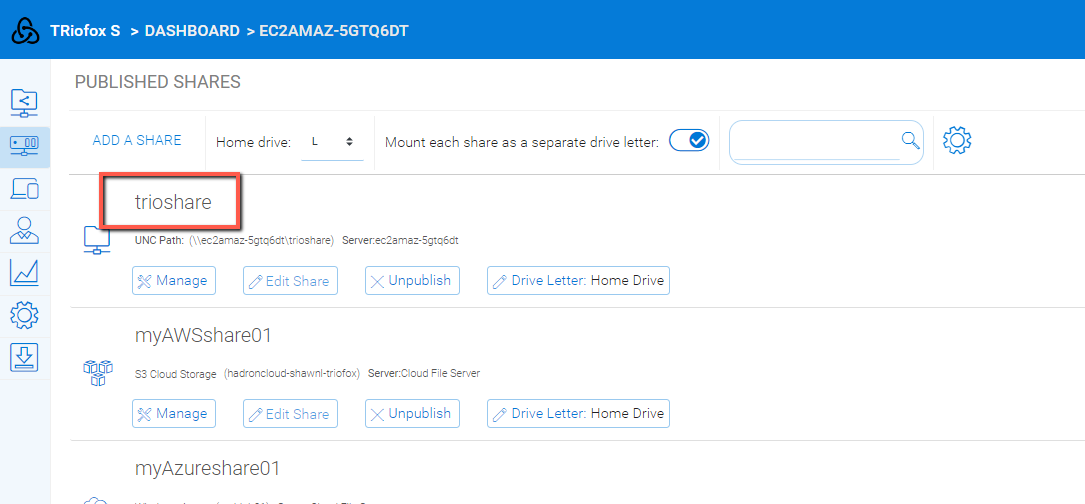The width and height of the screenshot is (1085, 504).
Task: Manage the trioshare share
Action: click(174, 280)
